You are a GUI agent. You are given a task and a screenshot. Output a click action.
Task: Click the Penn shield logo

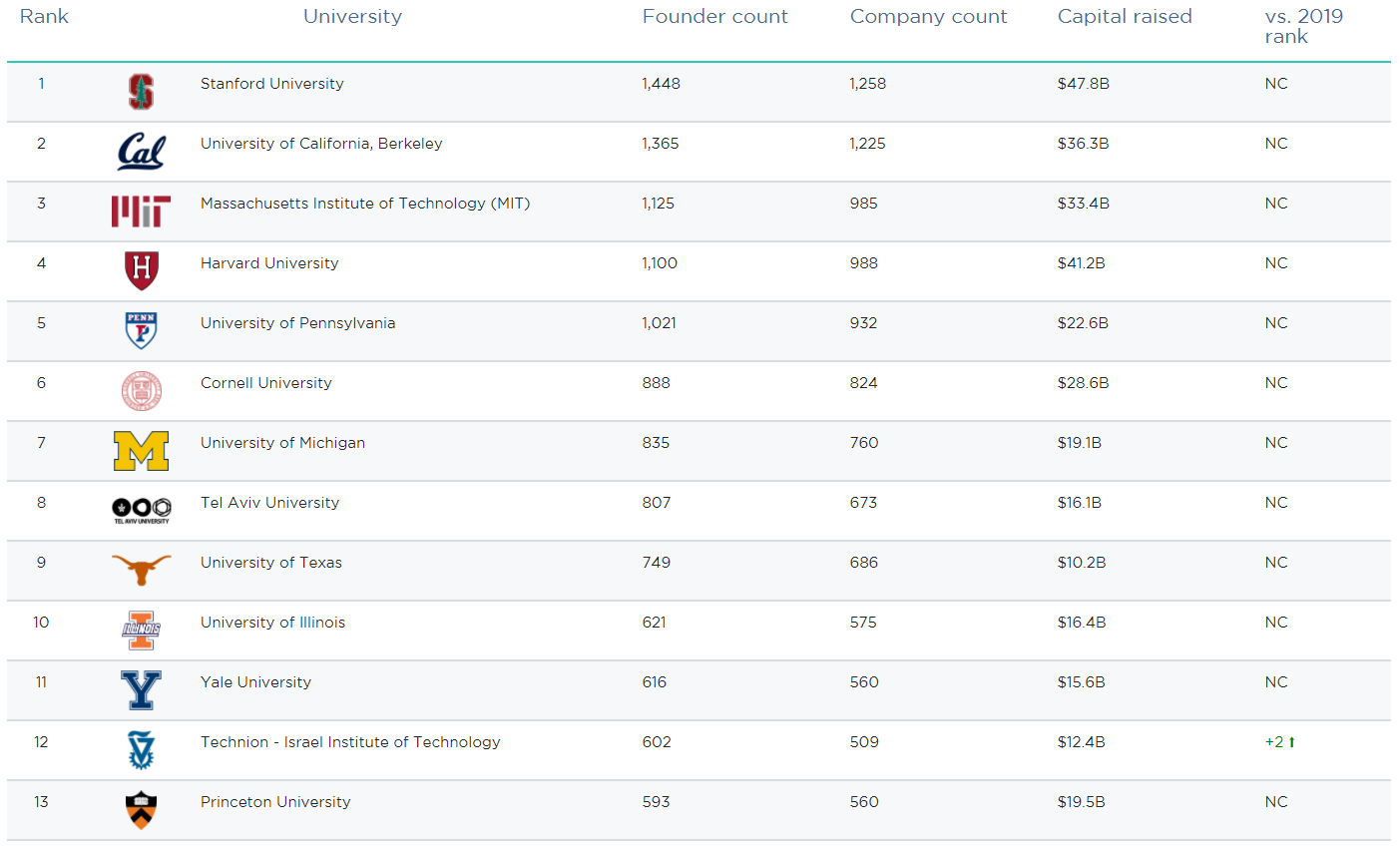click(141, 330)
